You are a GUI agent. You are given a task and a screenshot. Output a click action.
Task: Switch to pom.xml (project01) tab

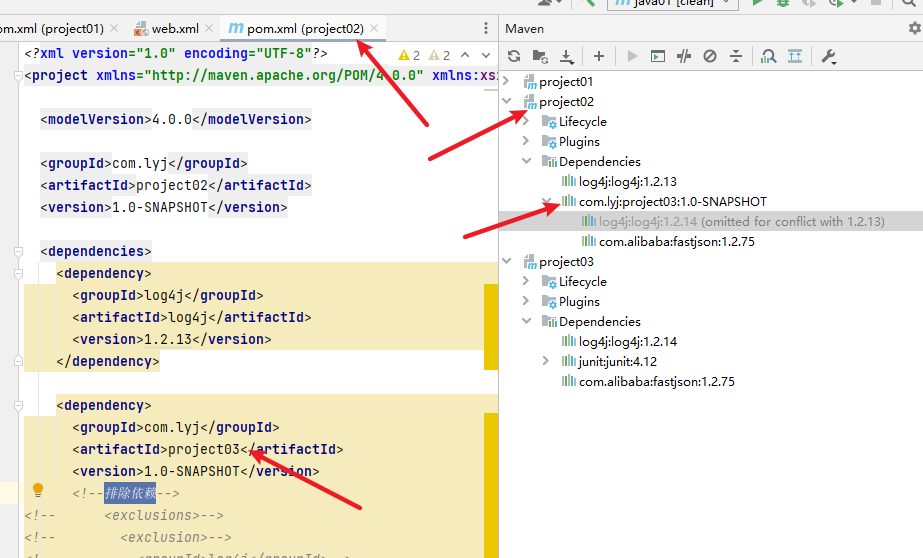[52, 28]
